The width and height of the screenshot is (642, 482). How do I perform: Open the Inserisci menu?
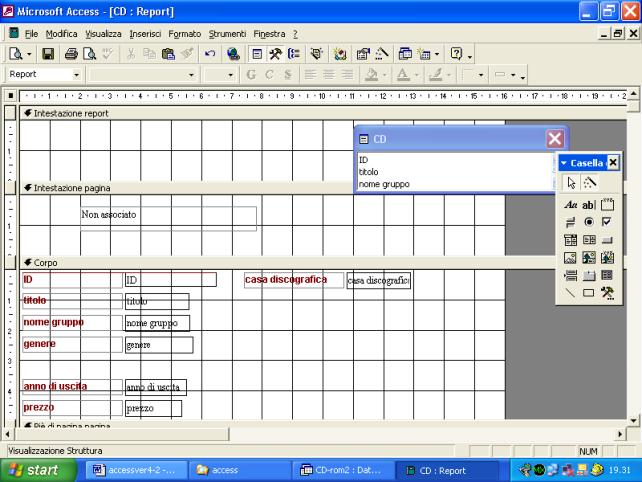[x=145, y=34]
